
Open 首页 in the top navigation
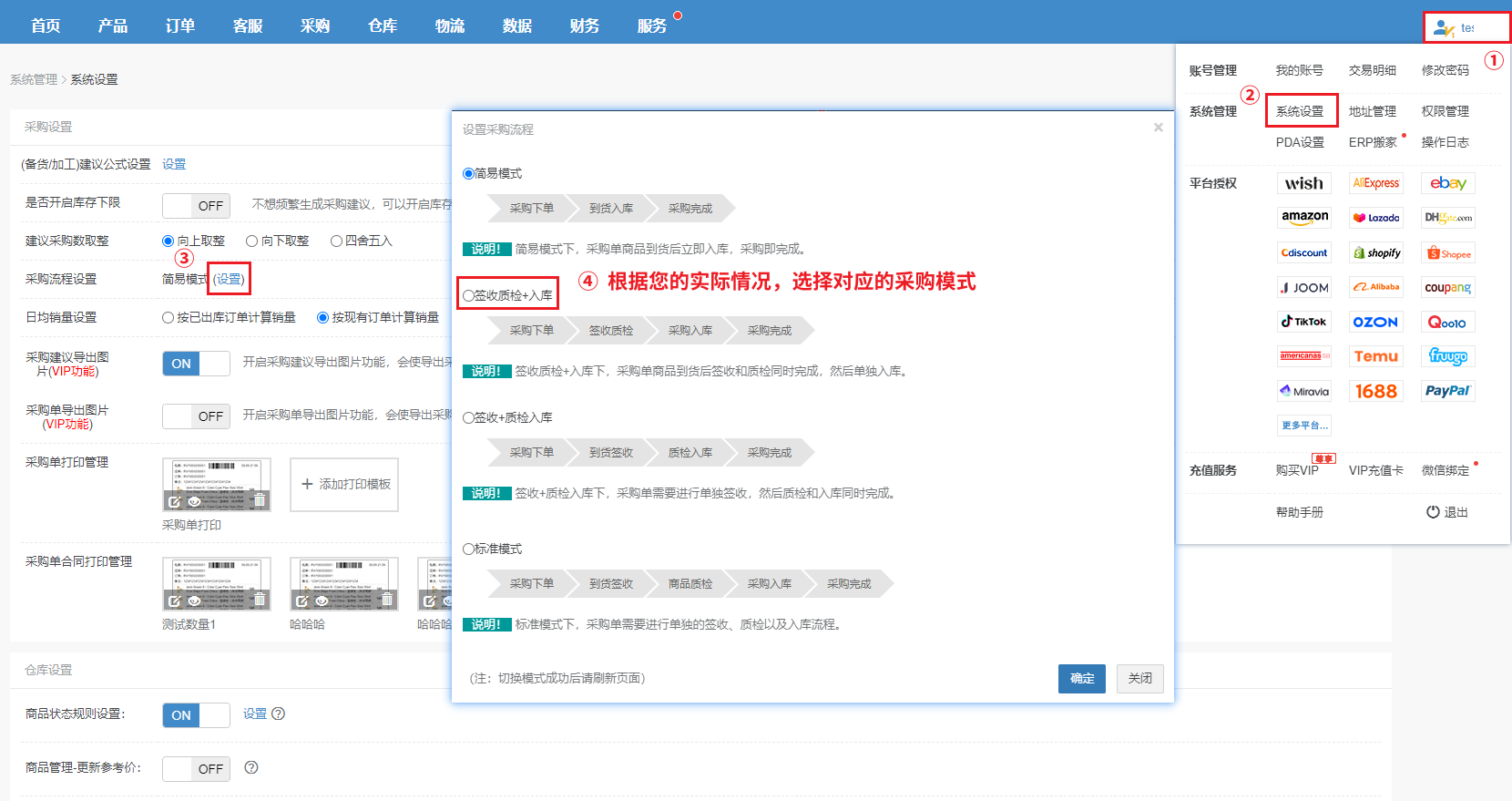pos(46,26)
